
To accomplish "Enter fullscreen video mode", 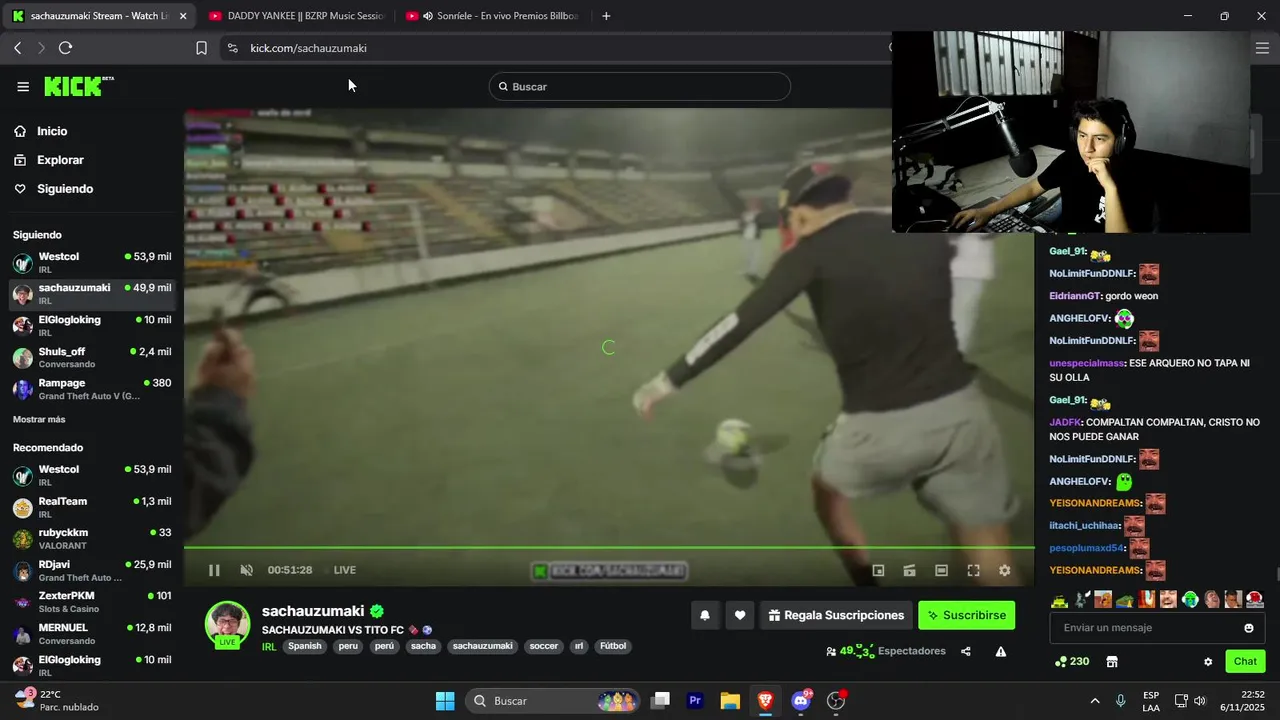I will (973, 570).
